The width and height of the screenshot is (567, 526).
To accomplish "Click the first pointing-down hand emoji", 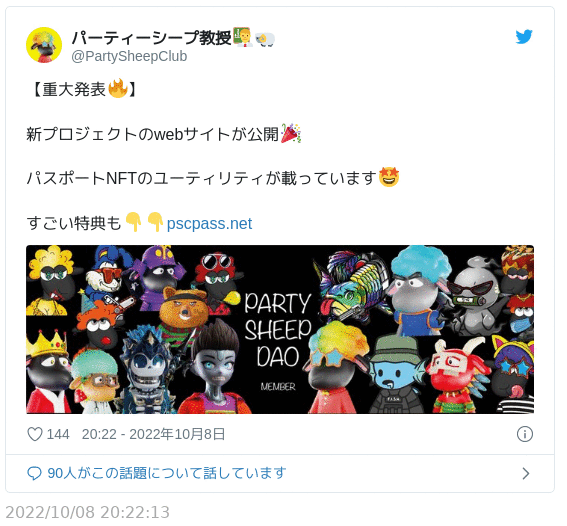I will point(133,222).
